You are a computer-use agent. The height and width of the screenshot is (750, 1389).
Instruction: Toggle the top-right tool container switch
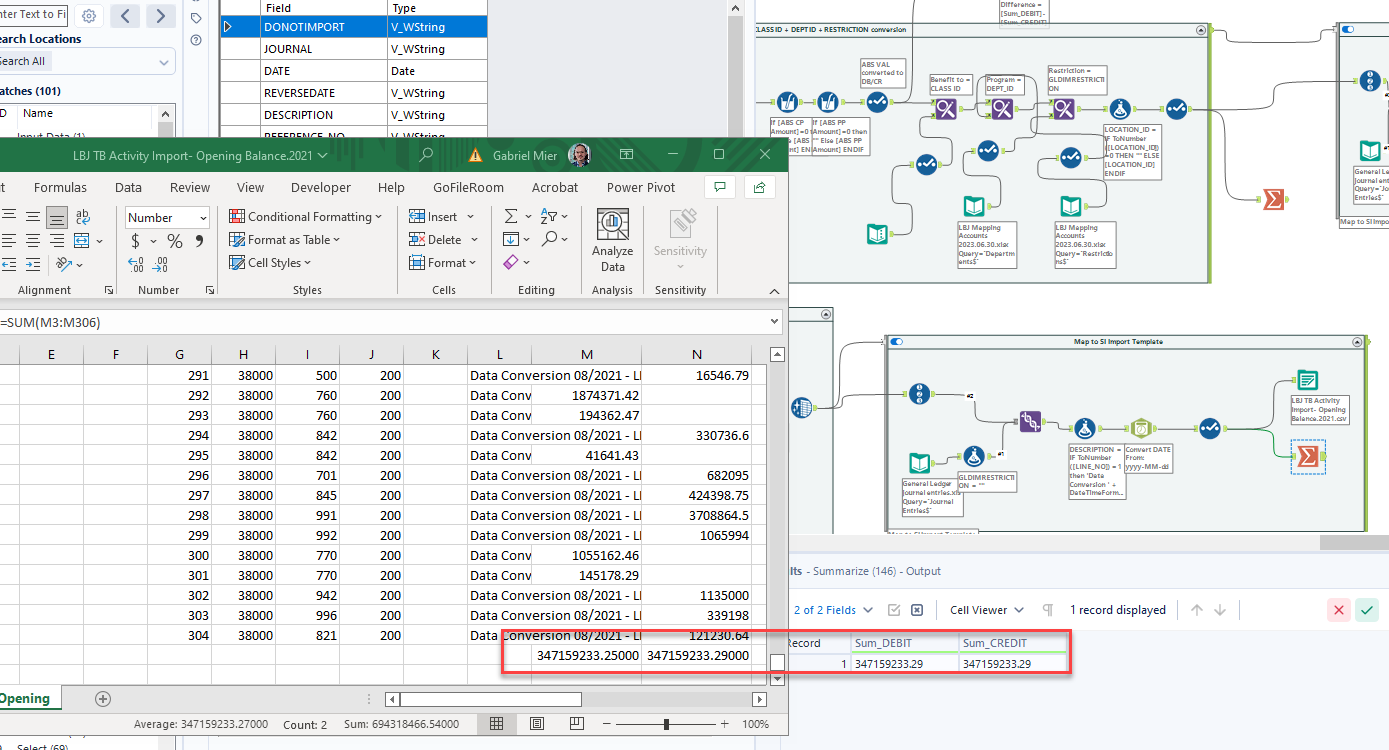pyautogui.click(x=1348, y=30)
